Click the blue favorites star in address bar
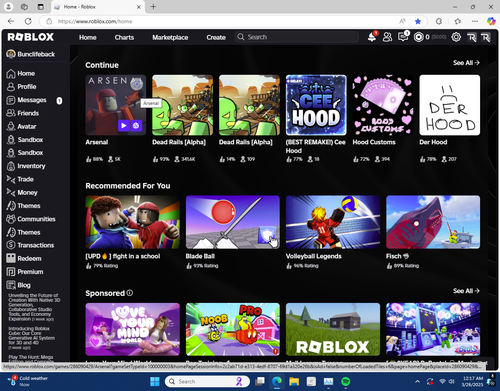The height and width of the screenshot is (391, 500). [x=418, y=21]
